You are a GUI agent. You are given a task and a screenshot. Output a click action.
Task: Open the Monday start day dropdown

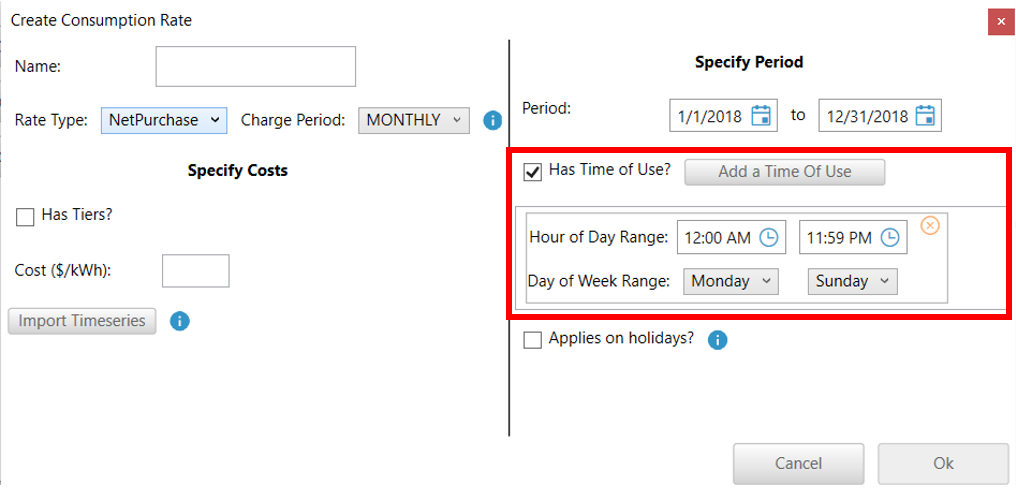click(x=731, y=282)
